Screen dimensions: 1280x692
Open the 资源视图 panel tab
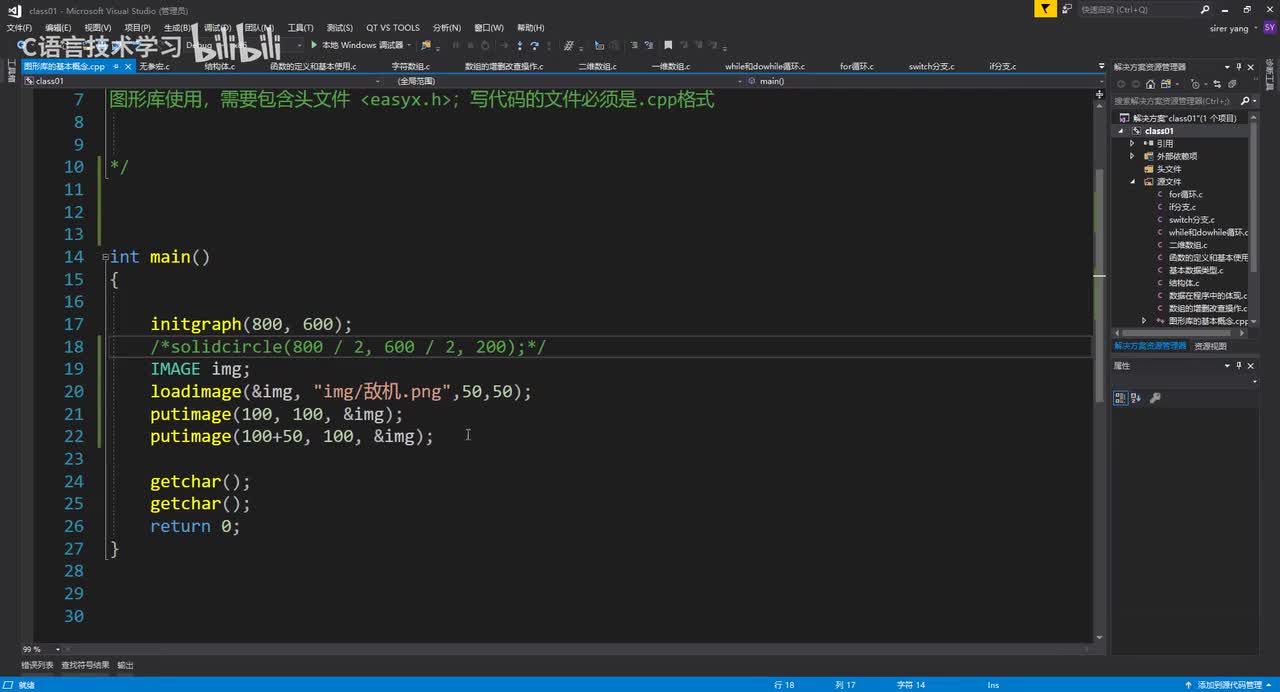[x=1210, y=346]
